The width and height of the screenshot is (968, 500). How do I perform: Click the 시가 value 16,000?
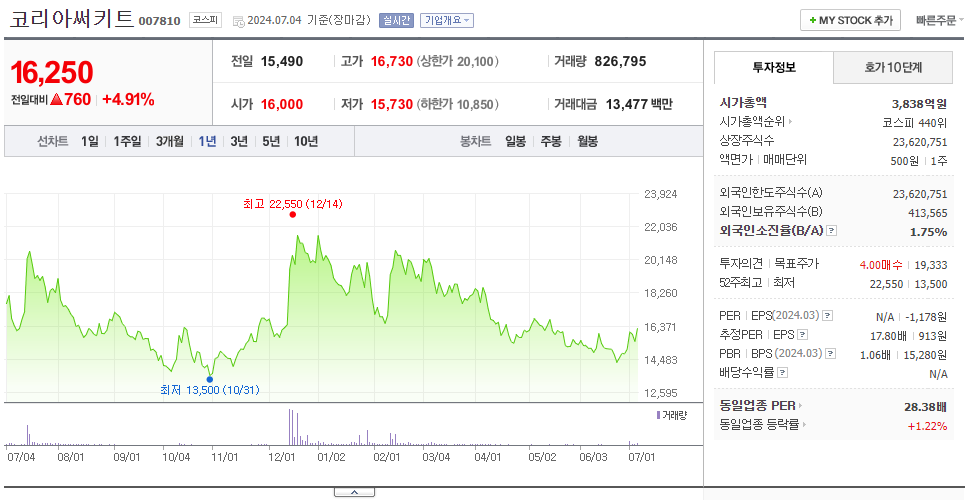coord(282,104)
